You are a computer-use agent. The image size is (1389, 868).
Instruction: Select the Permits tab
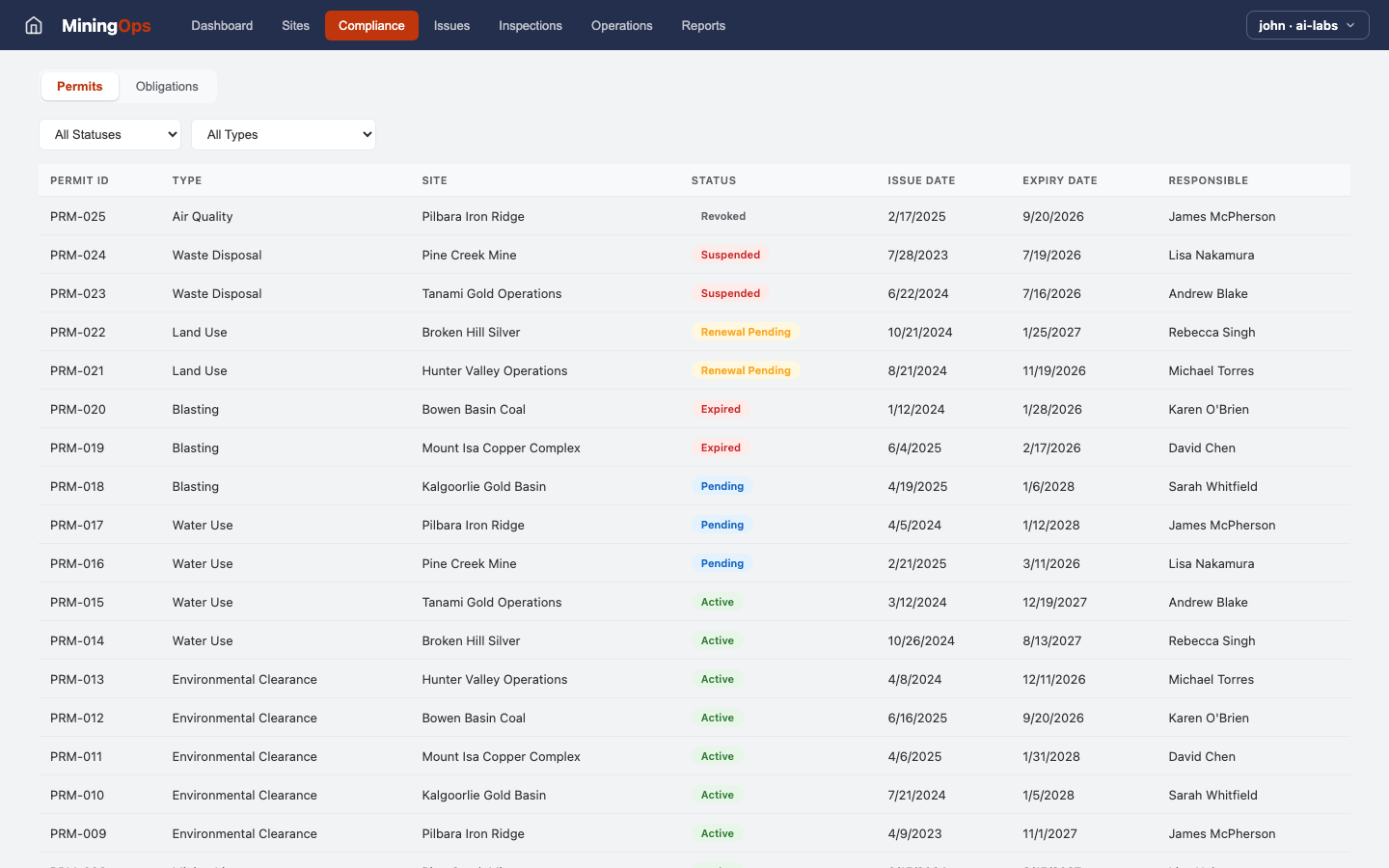[x=79, y=86]
